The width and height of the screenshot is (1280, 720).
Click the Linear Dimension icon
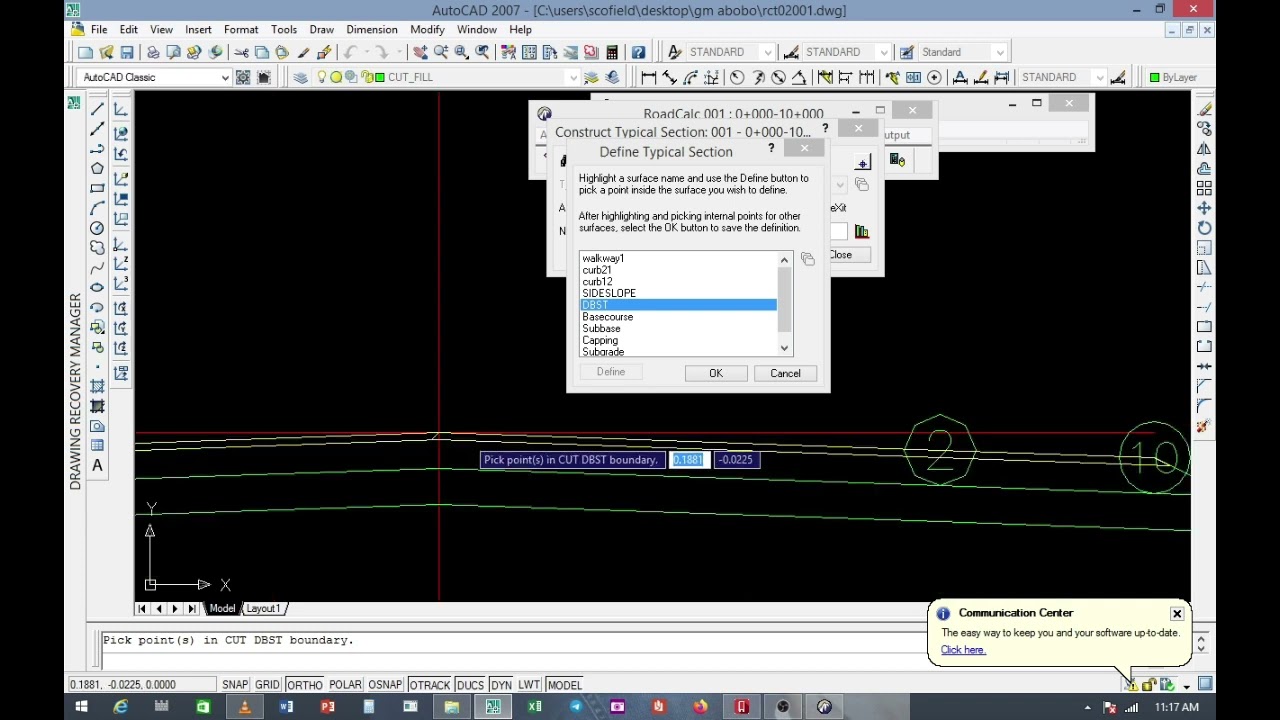click(x=649, y=77)
